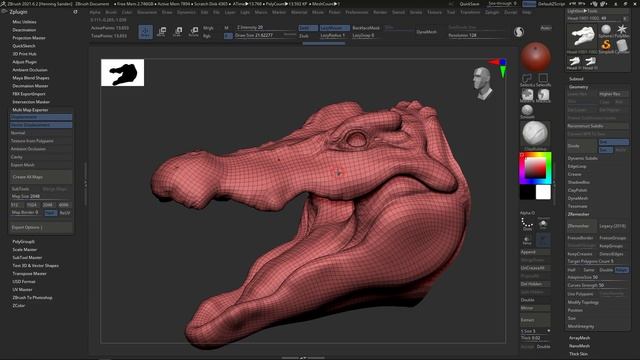Open the Texture menu
Image resolution: width=640 pixels, height=360 pixels.
click(x=434, y=12)
